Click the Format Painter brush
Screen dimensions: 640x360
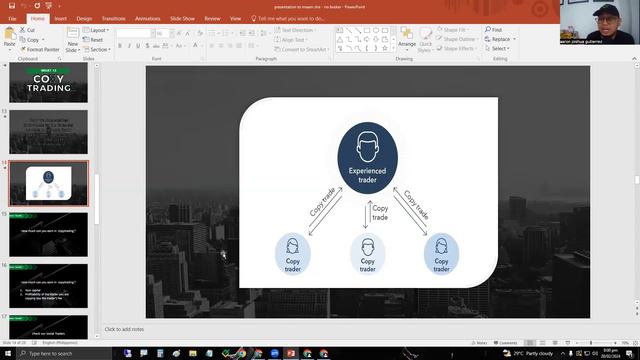[x=23, y=49]
